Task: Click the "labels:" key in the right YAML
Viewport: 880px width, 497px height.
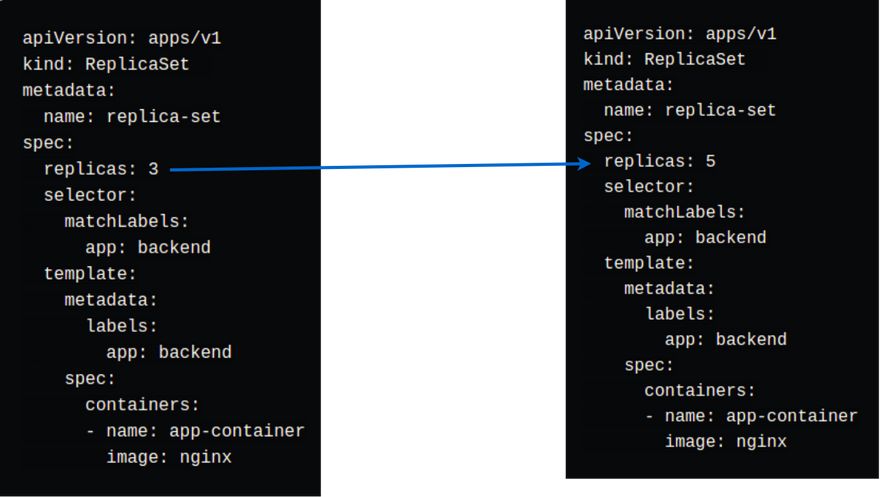Action: pos(680,313)
